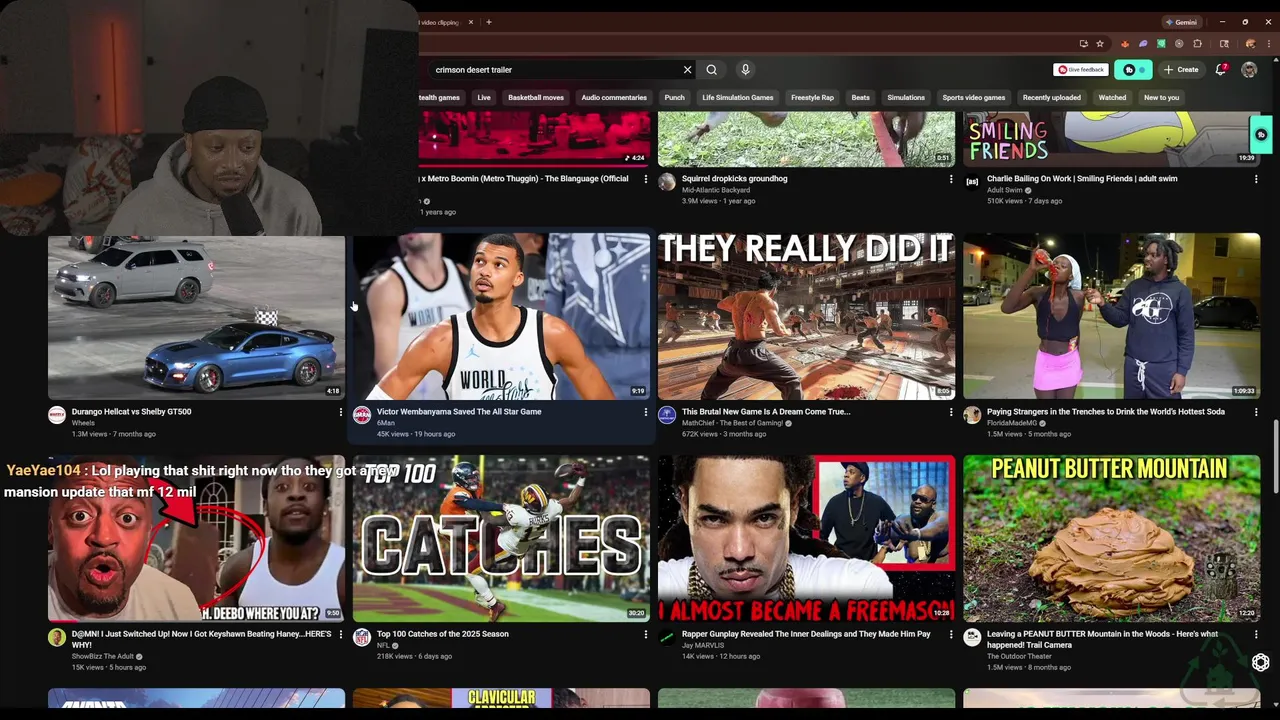Open the browser extensions puzzle icon
Viewport: 1280px width, 720px height.
(x=1197, y=44)
